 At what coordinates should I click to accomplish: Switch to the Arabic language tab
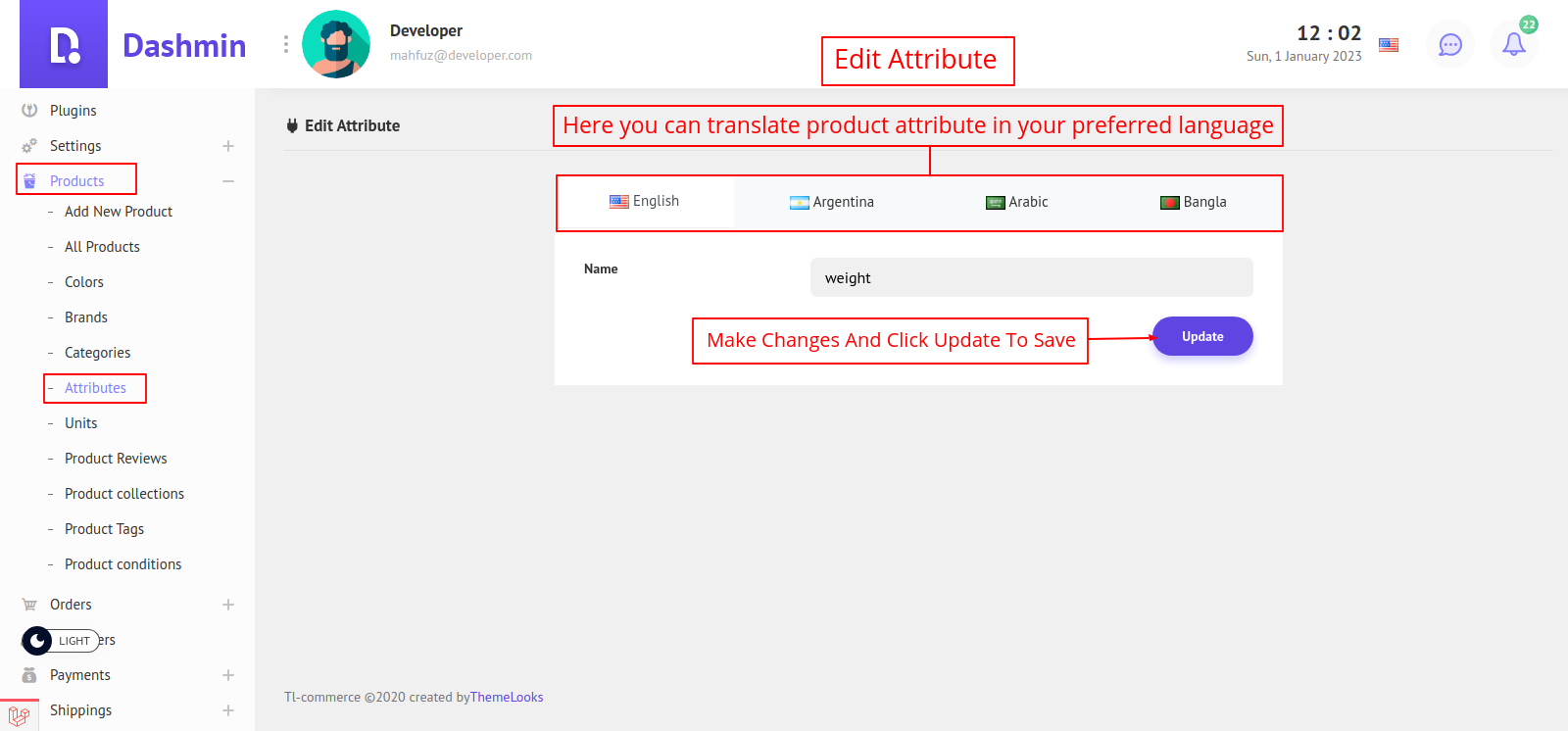[x=1016, y=202]
